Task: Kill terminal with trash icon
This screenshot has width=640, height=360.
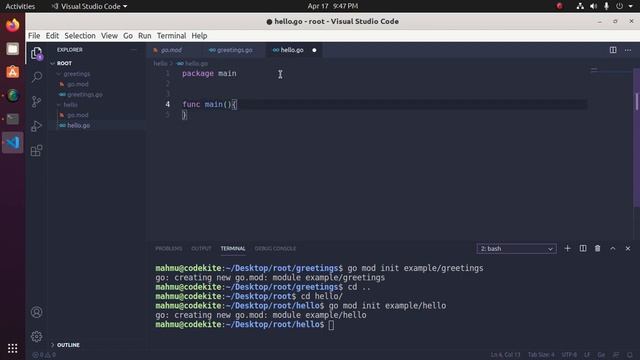Action: tap(598, 248)
